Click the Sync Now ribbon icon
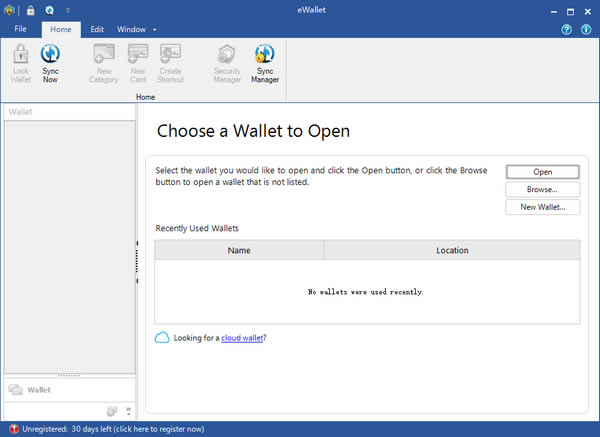Screen dimensions: 600x437 50,63
